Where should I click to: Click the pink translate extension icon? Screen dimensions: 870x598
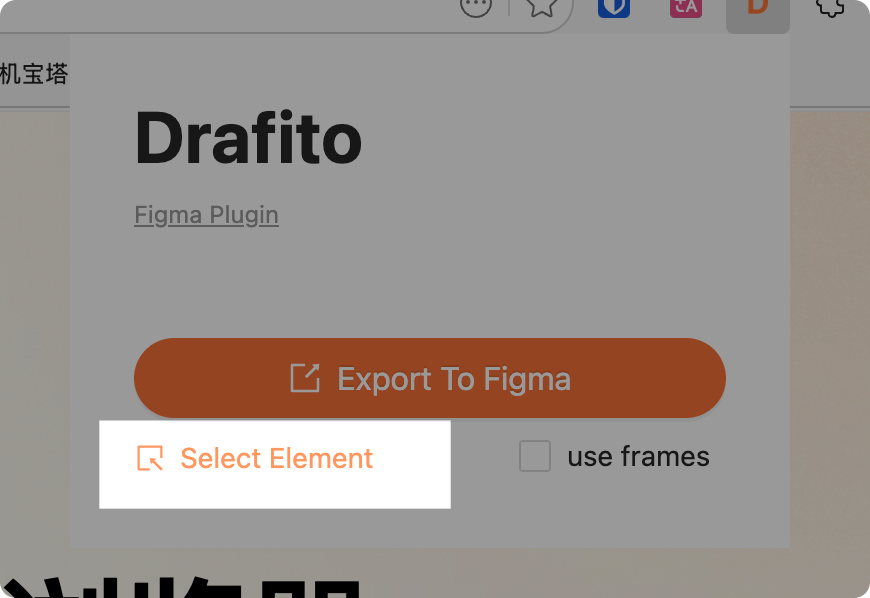[x=686, y=8]
